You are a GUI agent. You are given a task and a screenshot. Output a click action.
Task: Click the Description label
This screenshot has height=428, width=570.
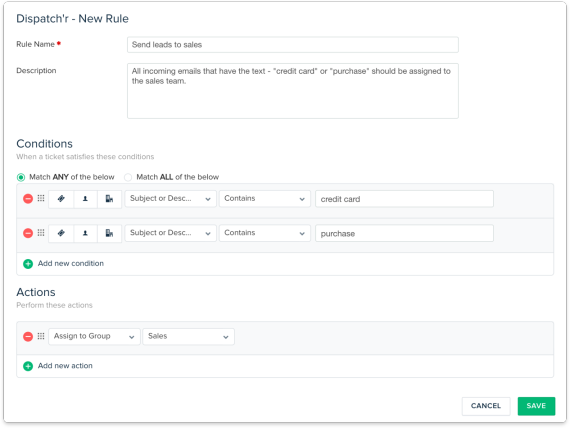(x=36, y=71)
